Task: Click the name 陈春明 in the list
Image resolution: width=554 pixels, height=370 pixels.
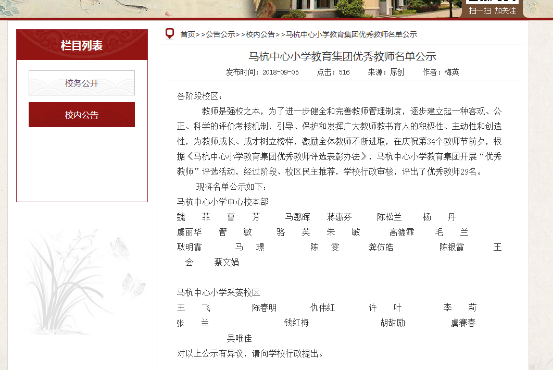Action: tap(264, 308)
